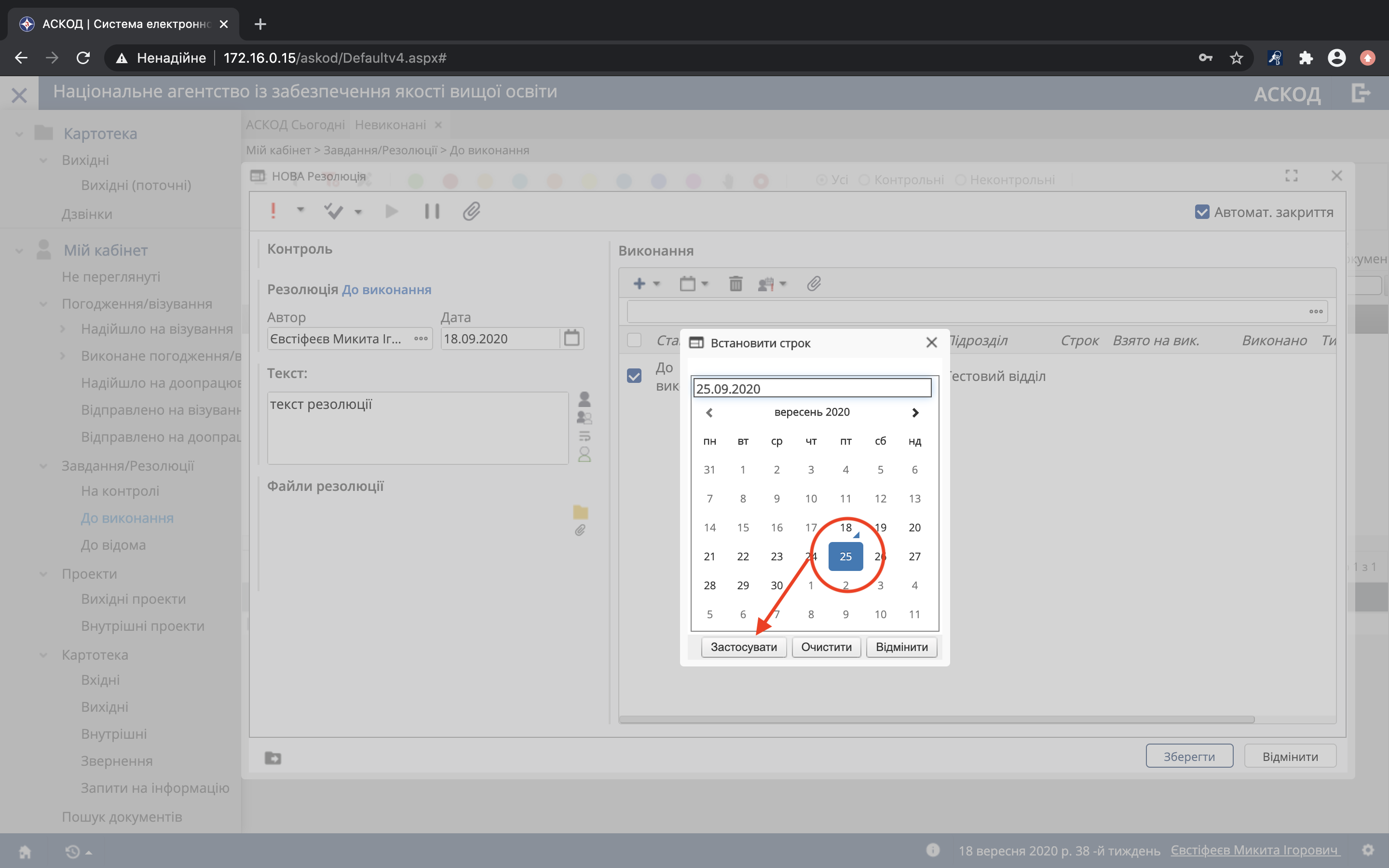Go to next month in calendar
Image resolution: width=1389 pixels, height=868 pixels.
point(915,412)
